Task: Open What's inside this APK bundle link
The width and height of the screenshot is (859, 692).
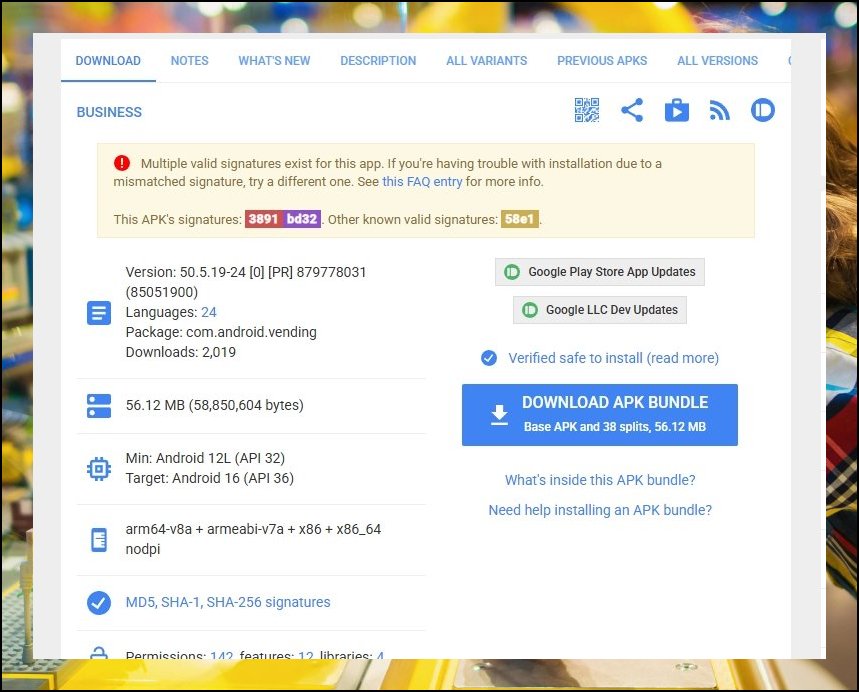Action: coord(600,480)
